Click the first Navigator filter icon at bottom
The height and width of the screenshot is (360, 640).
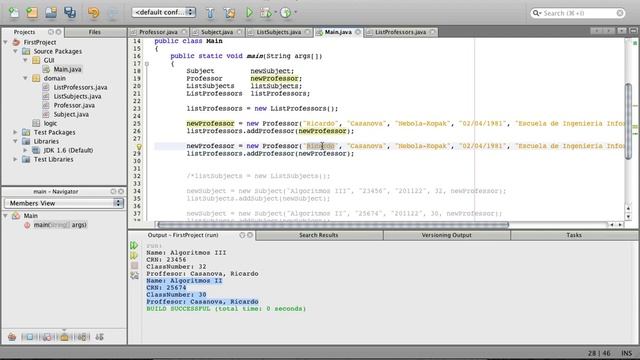[x=12, y=337]
